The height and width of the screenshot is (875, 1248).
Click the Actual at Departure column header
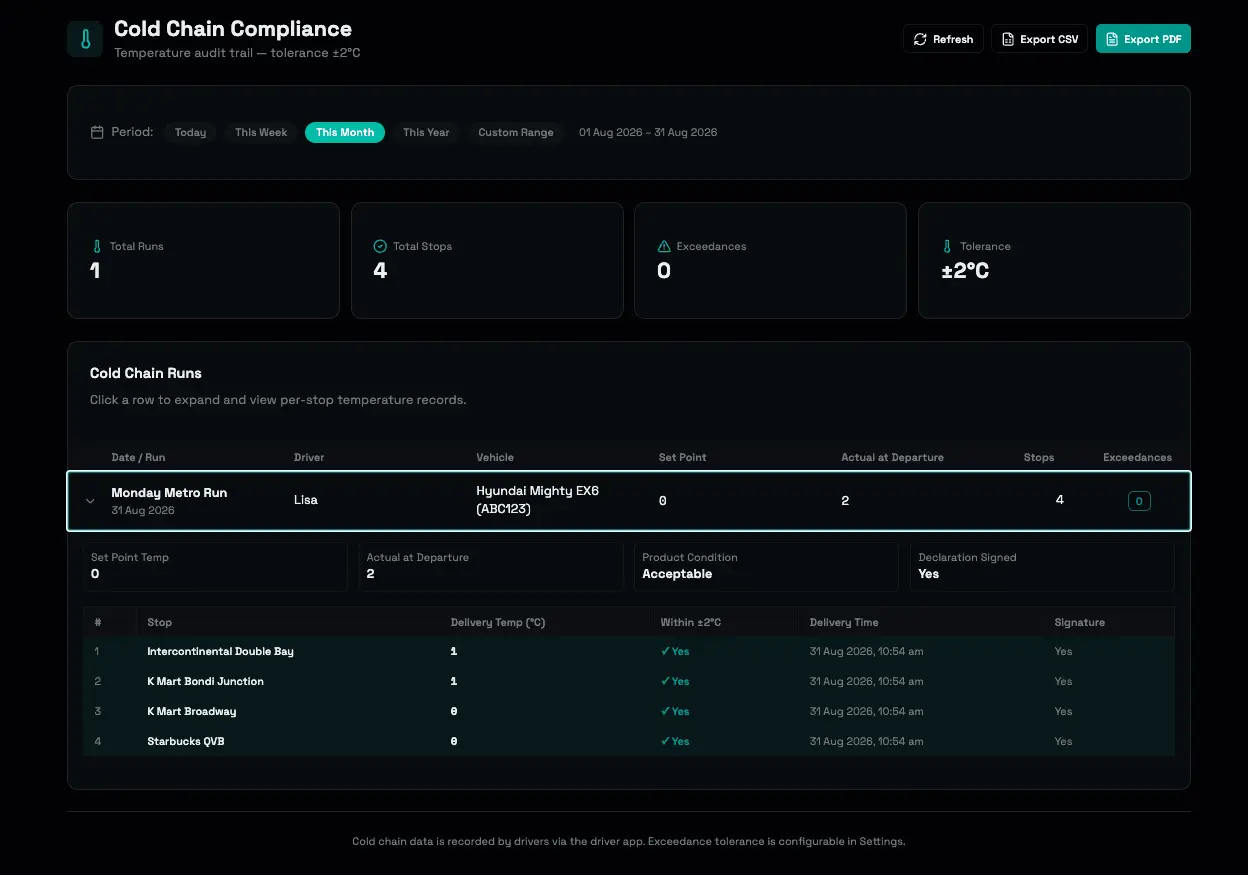[x=892, y=457]
